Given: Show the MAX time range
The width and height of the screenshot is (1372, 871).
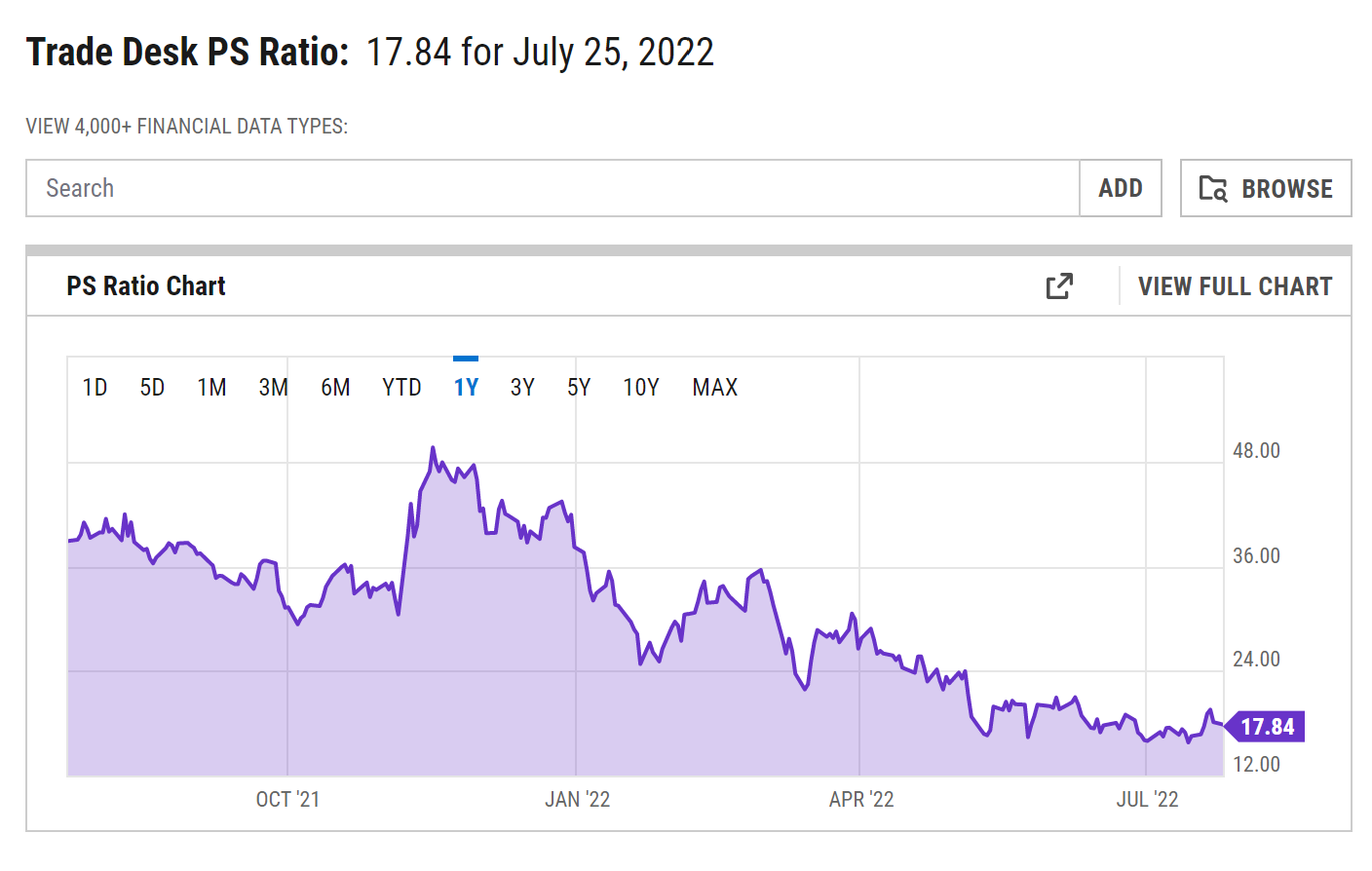Looking at the screenshot, I should [714, 388].
